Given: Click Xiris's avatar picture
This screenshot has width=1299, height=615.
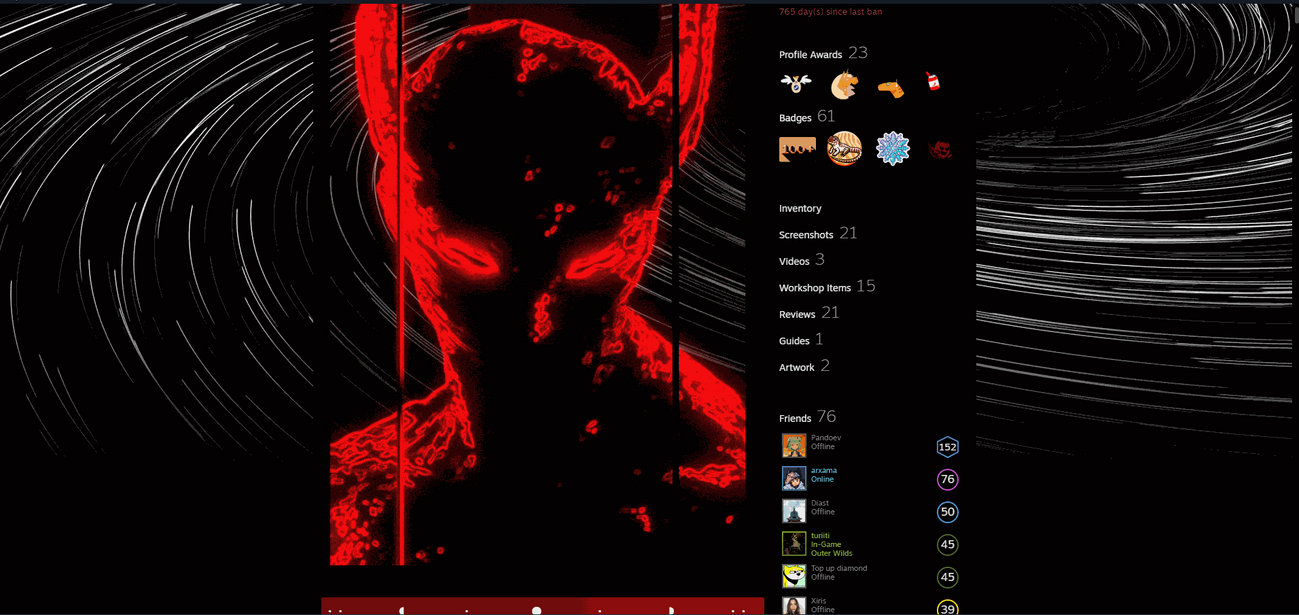Looking at the screenshot, I should click(794, 606).
